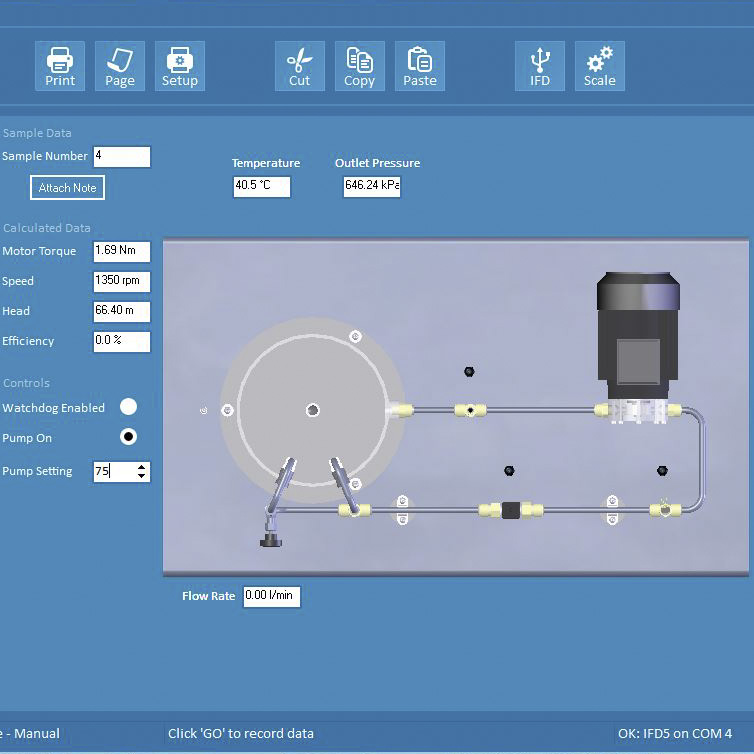Viewport: 754px width, 754px height.
Task: Open the IFD USB icon
Action: [x=540, y=66]
